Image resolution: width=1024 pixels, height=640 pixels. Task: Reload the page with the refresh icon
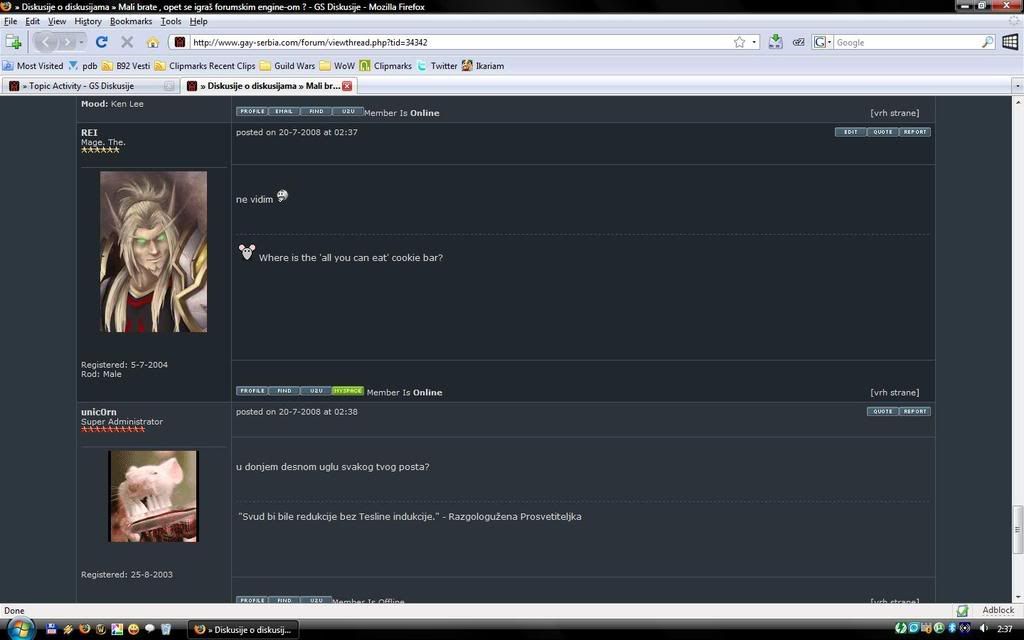coord(101,42)
